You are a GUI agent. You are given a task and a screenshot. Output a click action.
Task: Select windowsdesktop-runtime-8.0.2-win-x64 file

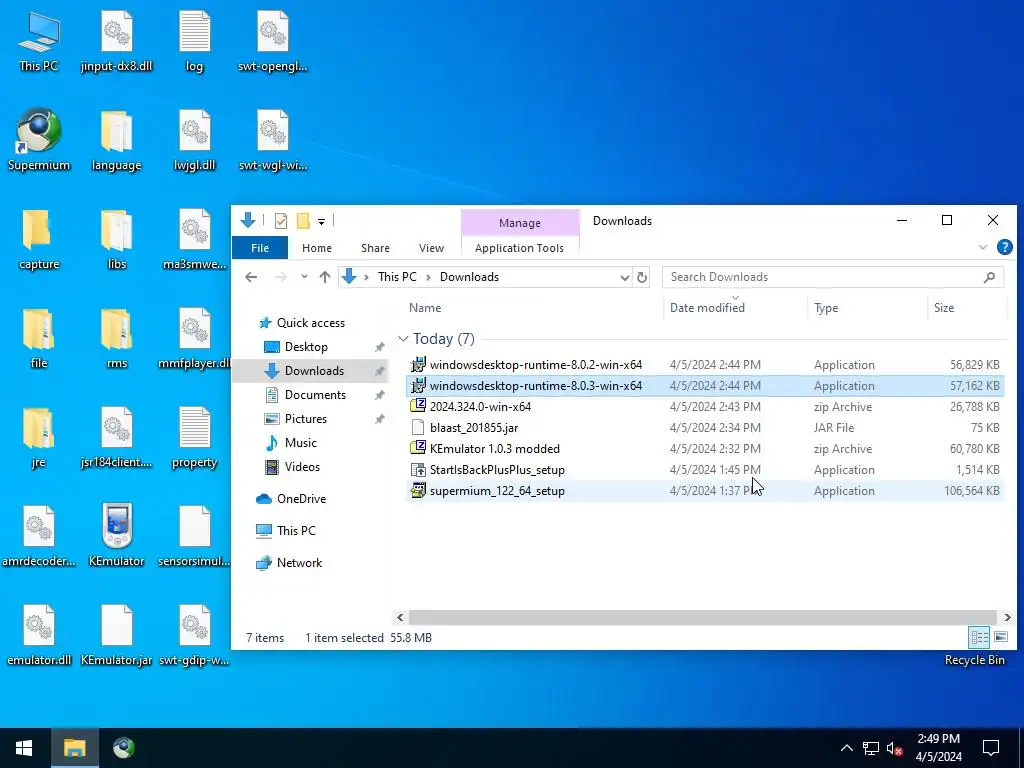point(705,364)
